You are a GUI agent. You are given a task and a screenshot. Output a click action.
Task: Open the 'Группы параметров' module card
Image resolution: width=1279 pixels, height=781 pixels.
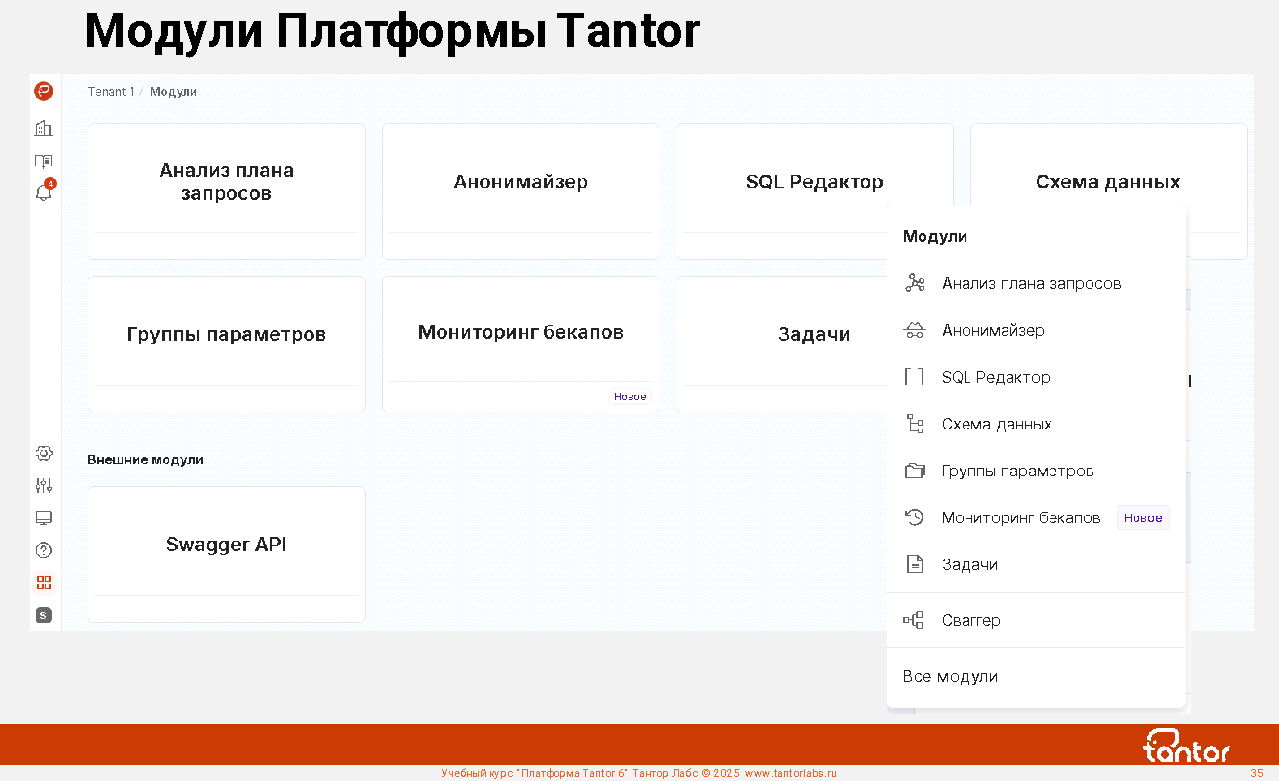(226, 335)
